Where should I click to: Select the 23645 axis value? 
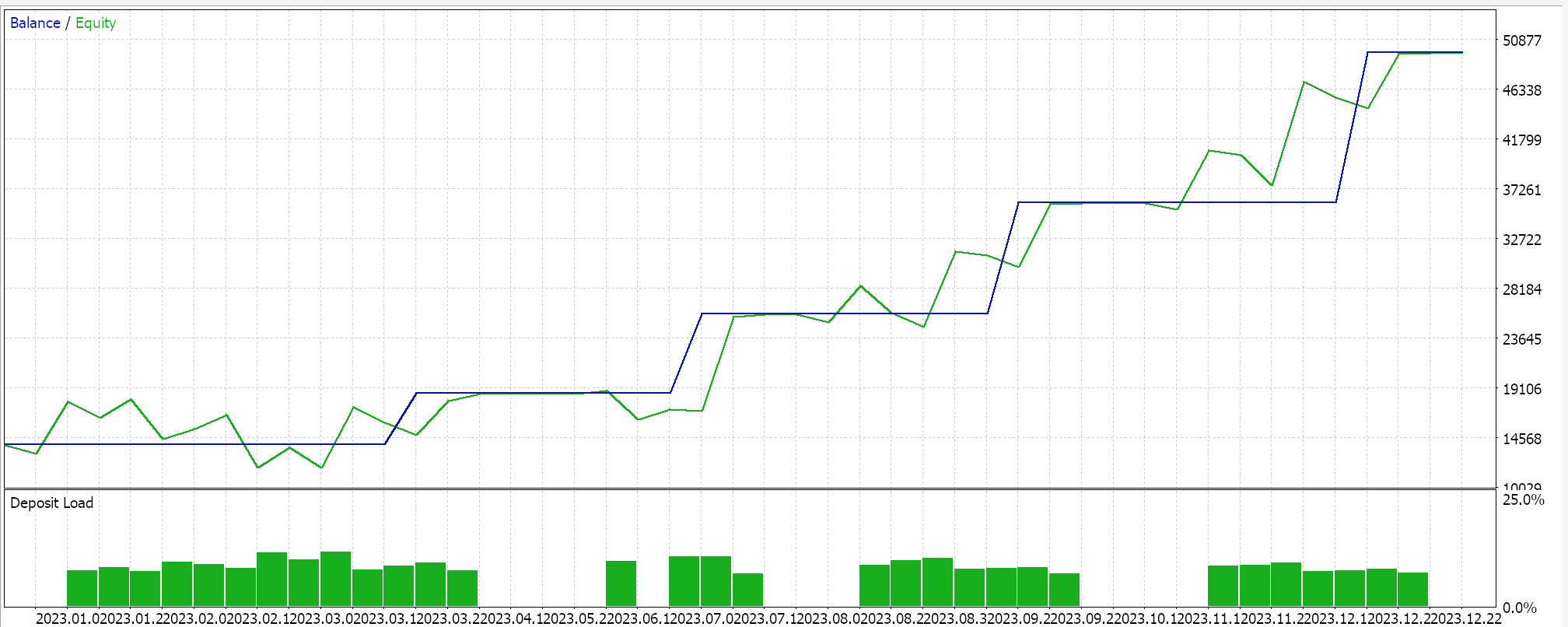[1522, 339]
